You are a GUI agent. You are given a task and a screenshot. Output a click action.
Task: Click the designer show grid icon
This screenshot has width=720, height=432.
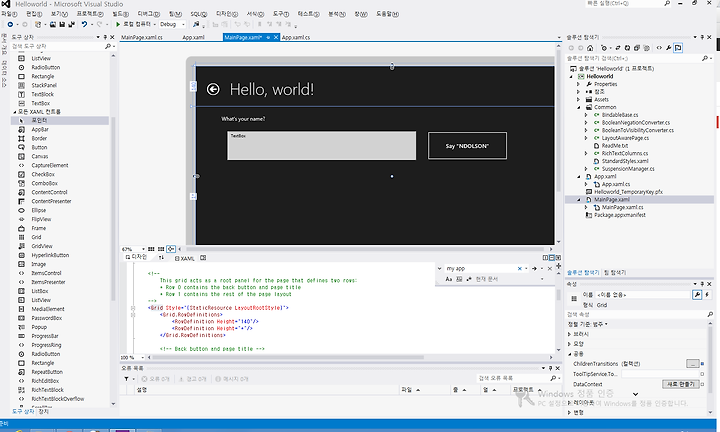click(x=151, y=249)
